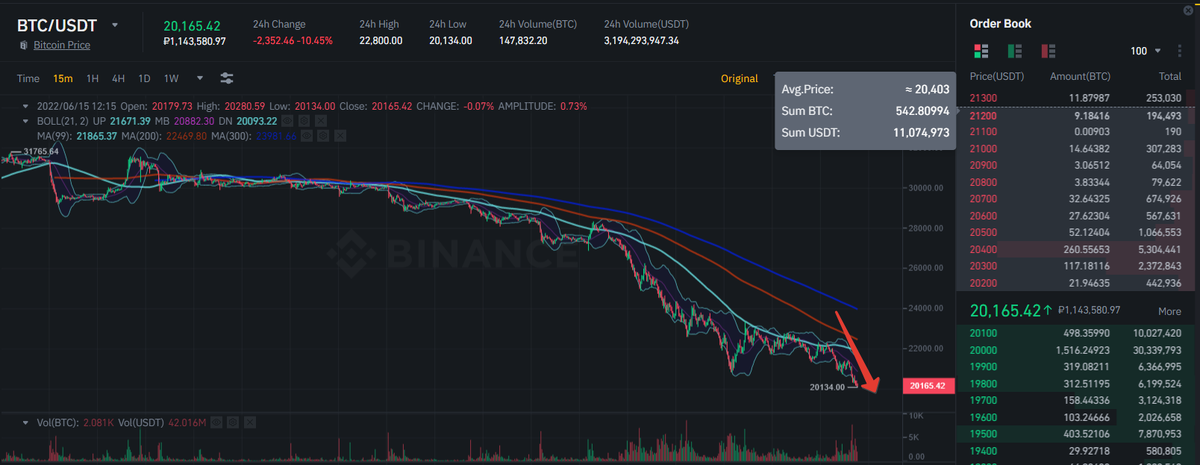Click order book last price 20,165.42
The image size is (1200, 465).
coord(1004,311)
